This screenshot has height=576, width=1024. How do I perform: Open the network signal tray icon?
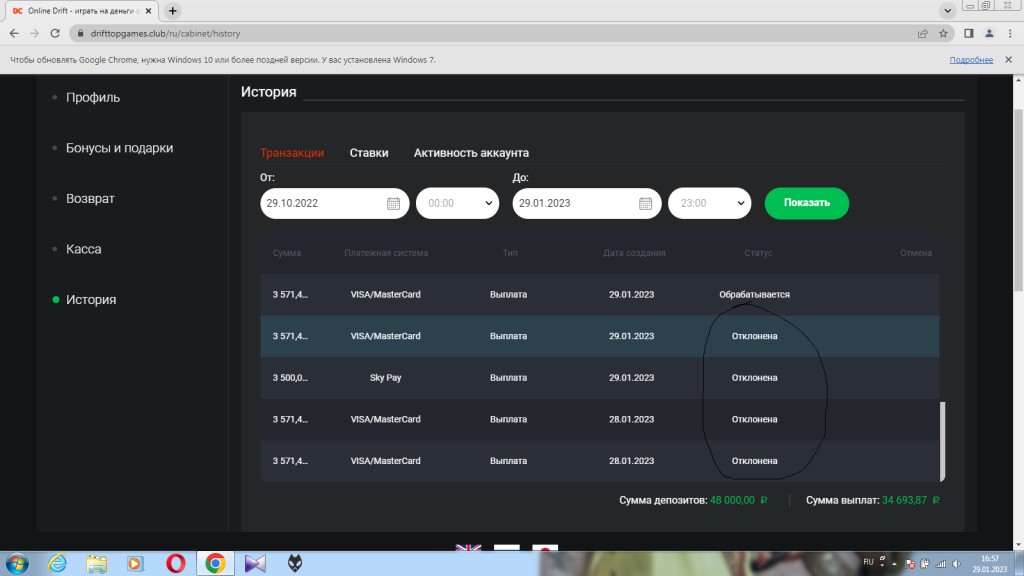click(x=941, y=564)
